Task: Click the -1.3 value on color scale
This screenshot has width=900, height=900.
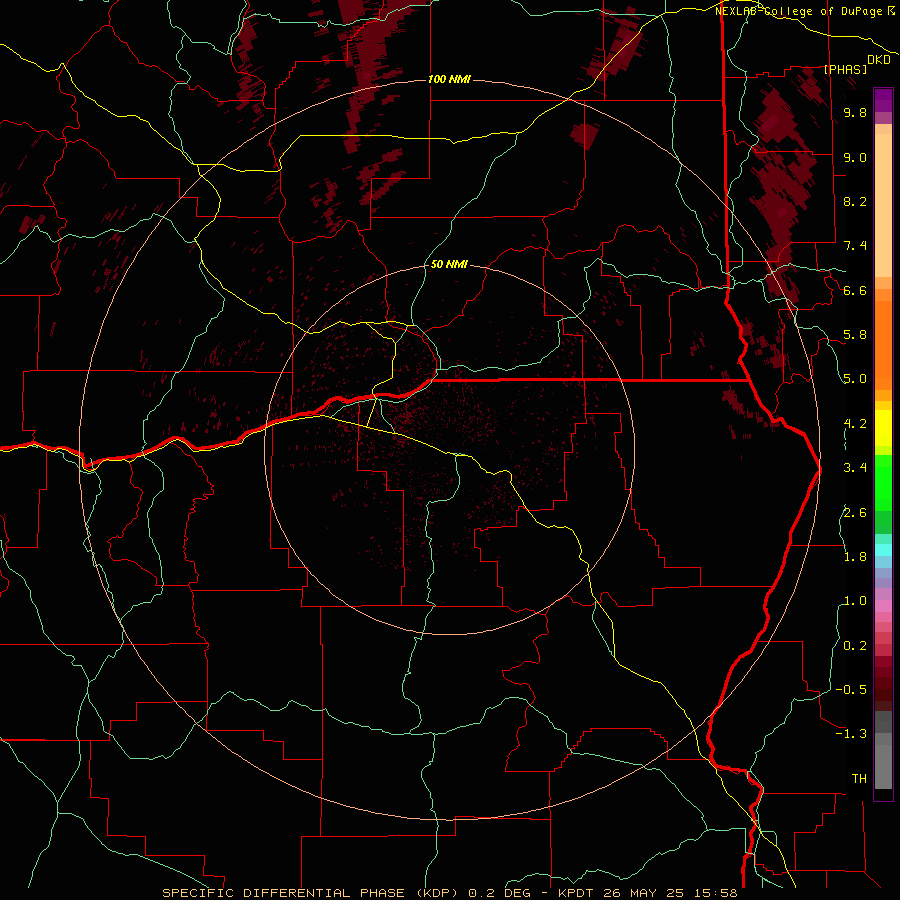Action: click(851, 734)
